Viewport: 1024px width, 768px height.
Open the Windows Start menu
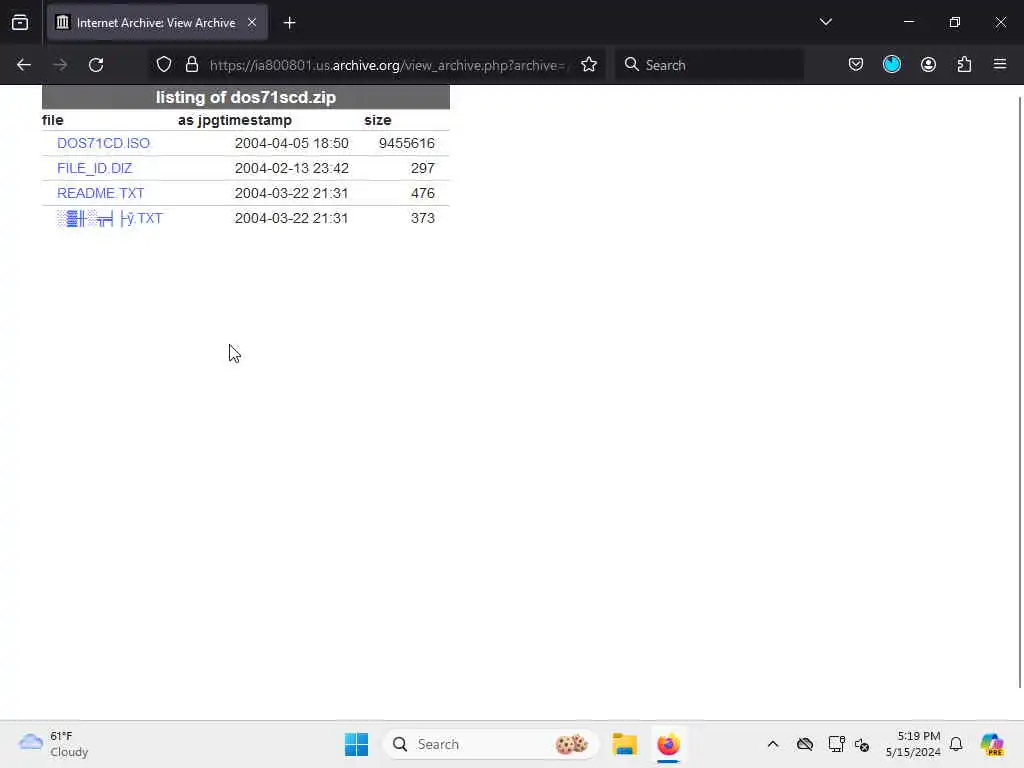coord(356,744)
